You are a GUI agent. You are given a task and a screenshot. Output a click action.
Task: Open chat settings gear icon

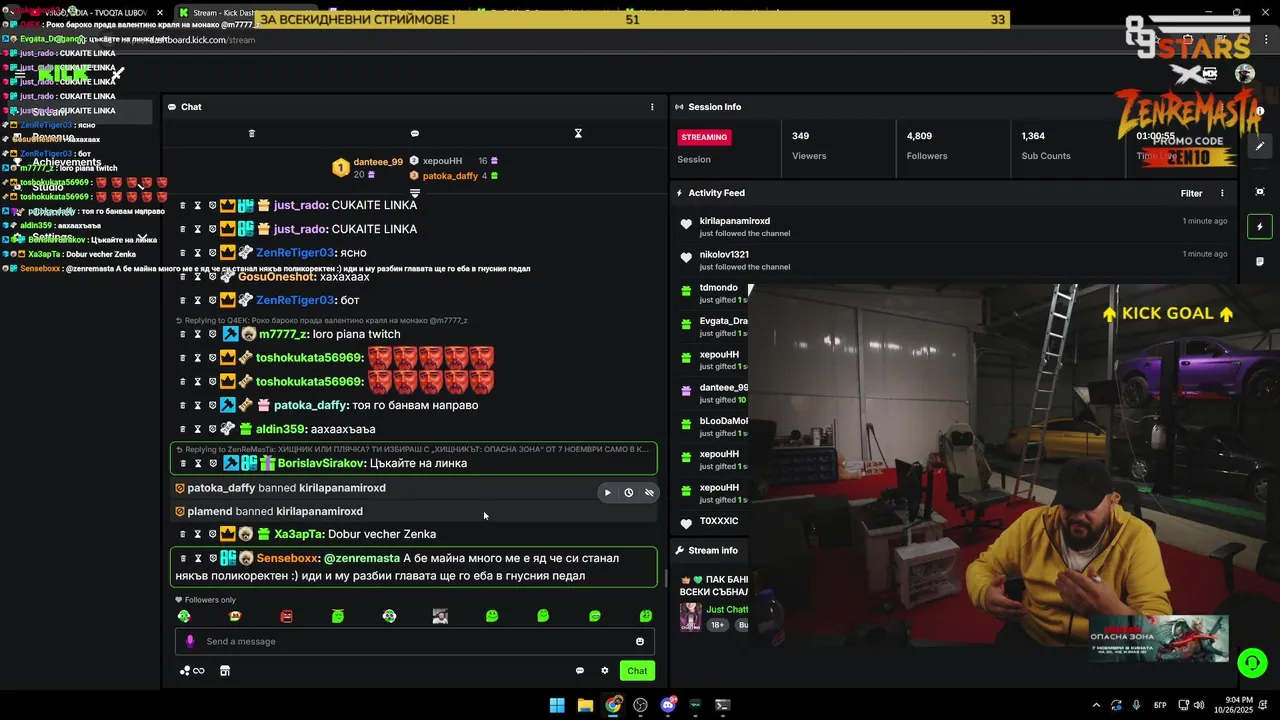[604, 671]
